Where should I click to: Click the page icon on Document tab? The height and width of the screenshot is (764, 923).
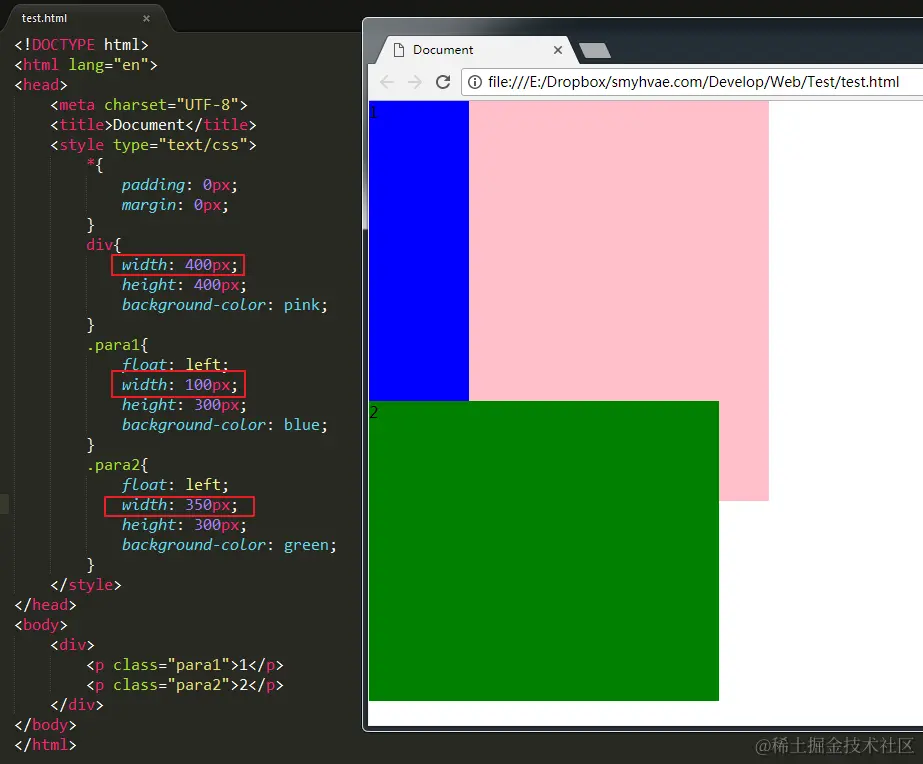399,50
